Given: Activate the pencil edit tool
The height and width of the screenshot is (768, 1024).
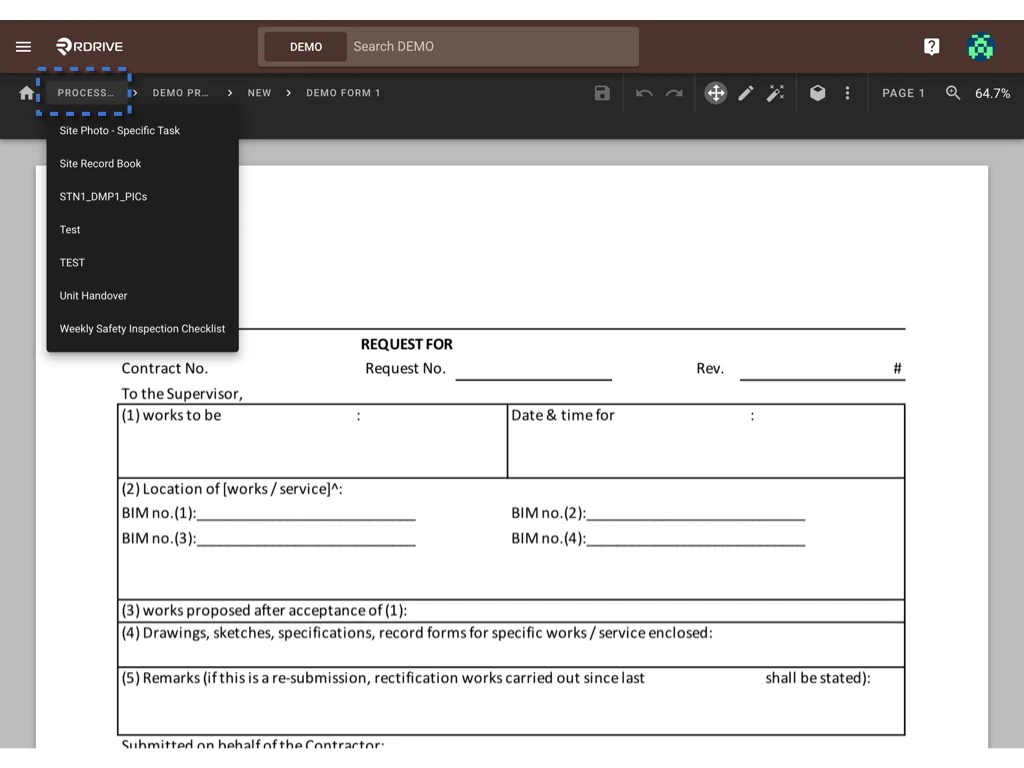Looking at the screenshot, I should point(745,92).
